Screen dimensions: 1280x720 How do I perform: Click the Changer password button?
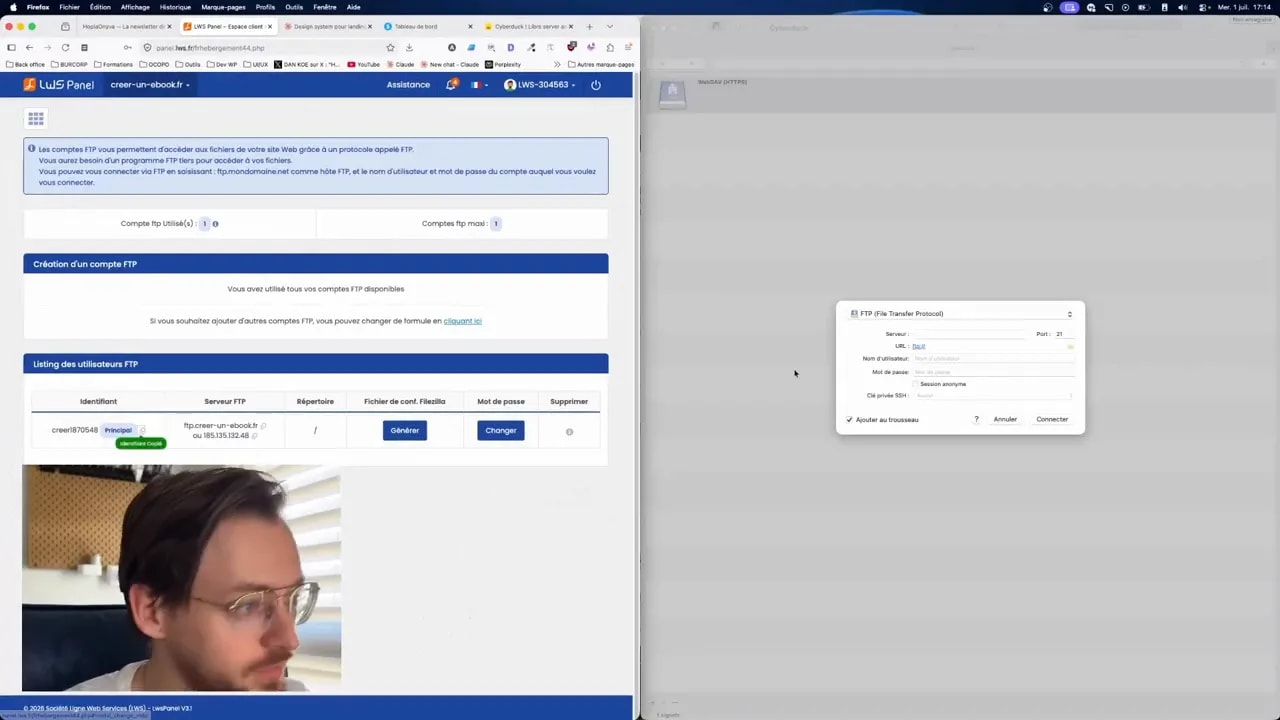click(x=501, y=431)
